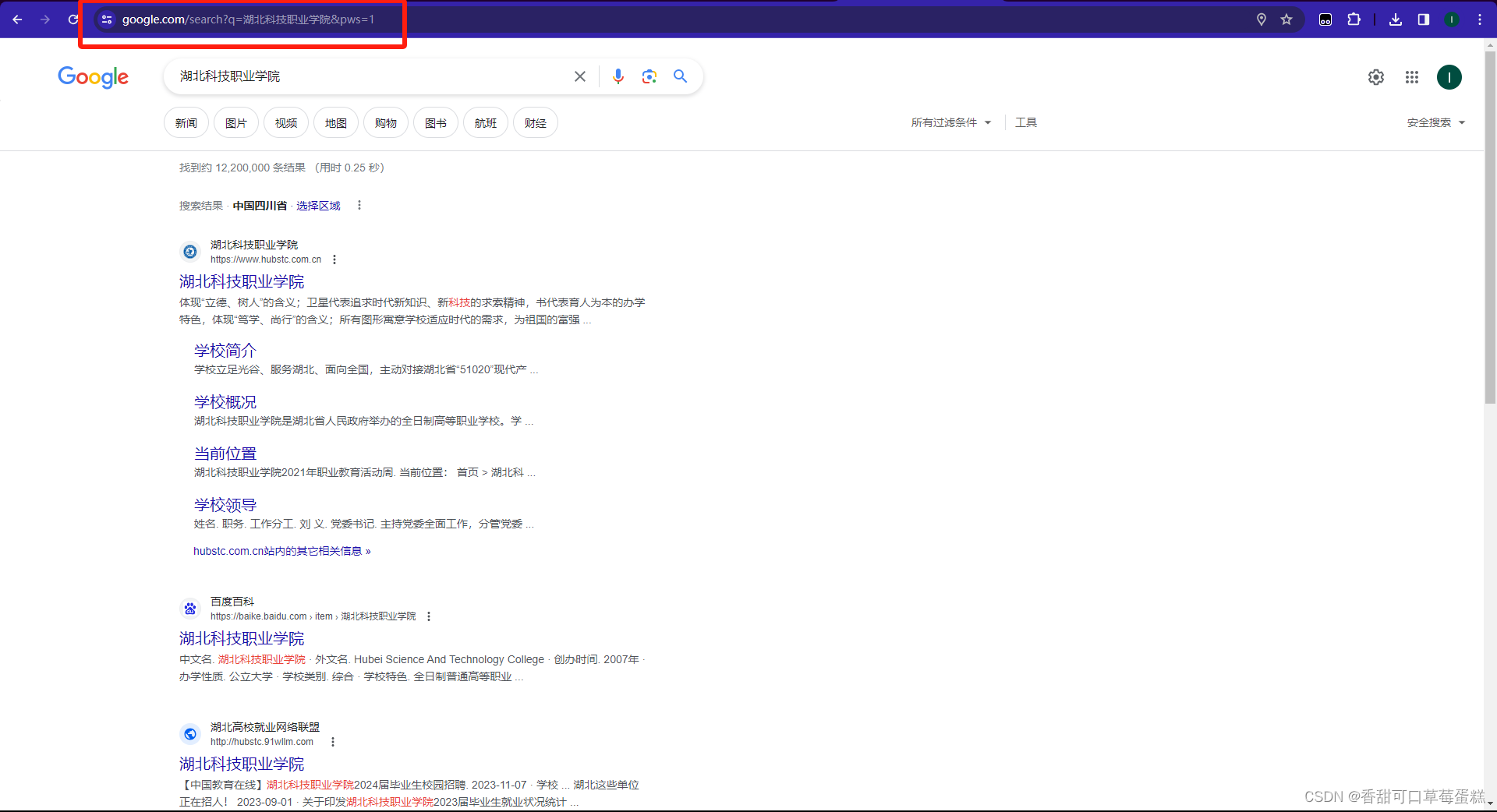
Task: Click the vertical page scrollbar thumb
Action: 1490,226
